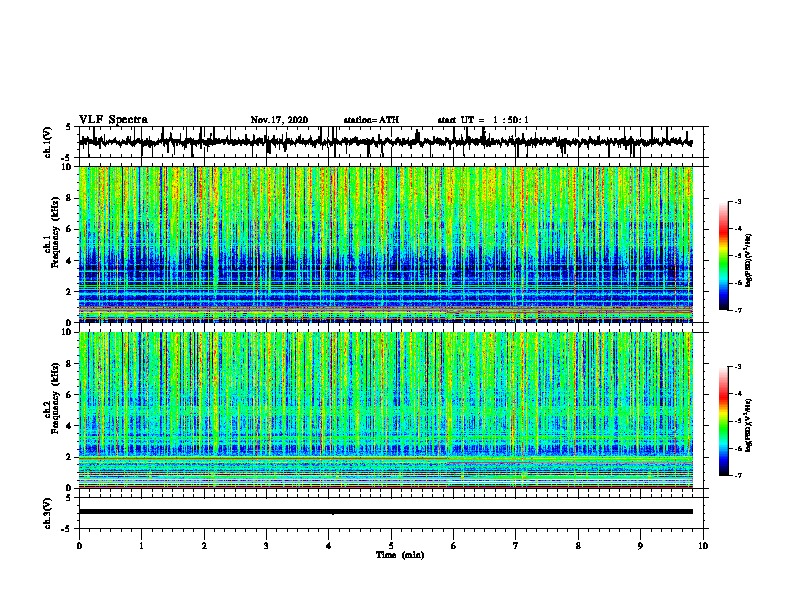Click the ch.1 "Frequency (kHz)" axis label
This screenshot has width=792, height=612.
coord(56,233)
